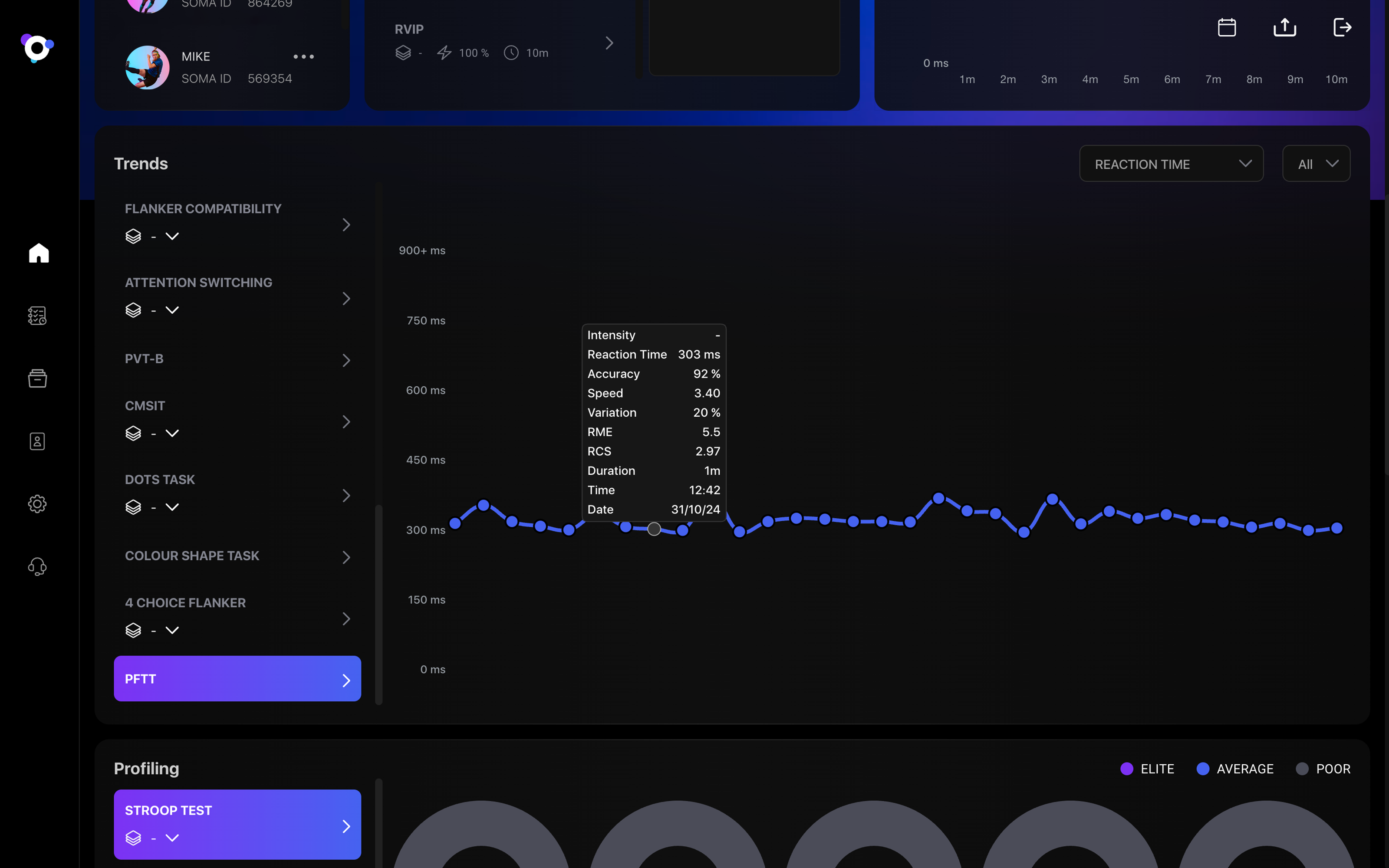Open the settings gear in sidebar
The width and height of the screenshot is (1389, 868).
(37, 503)
